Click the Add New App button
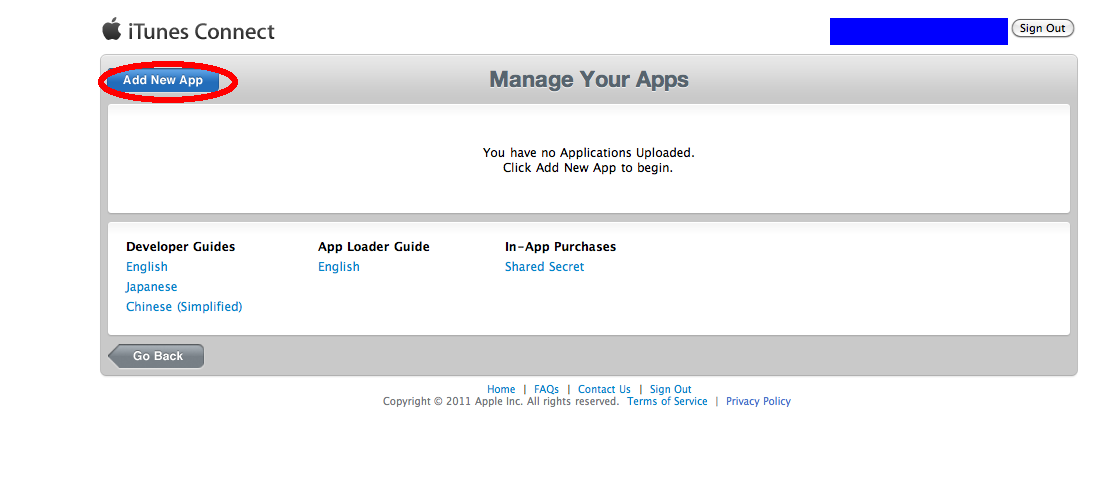 (x=163, y=81)
